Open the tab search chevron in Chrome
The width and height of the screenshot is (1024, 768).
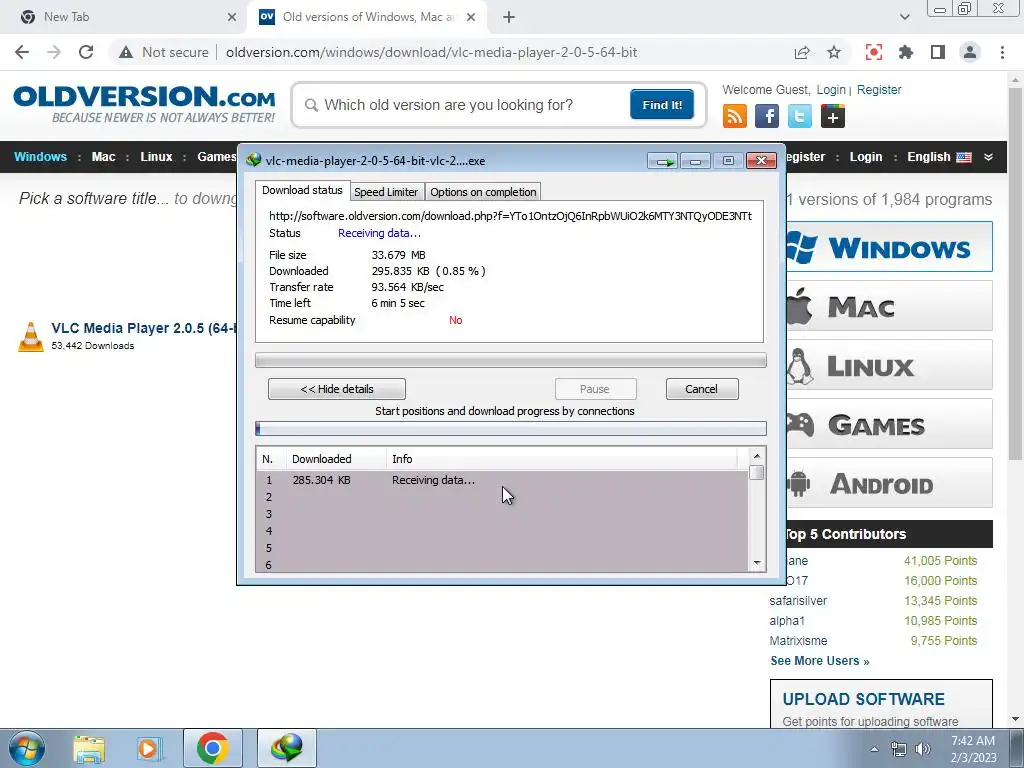coord(904,17)
